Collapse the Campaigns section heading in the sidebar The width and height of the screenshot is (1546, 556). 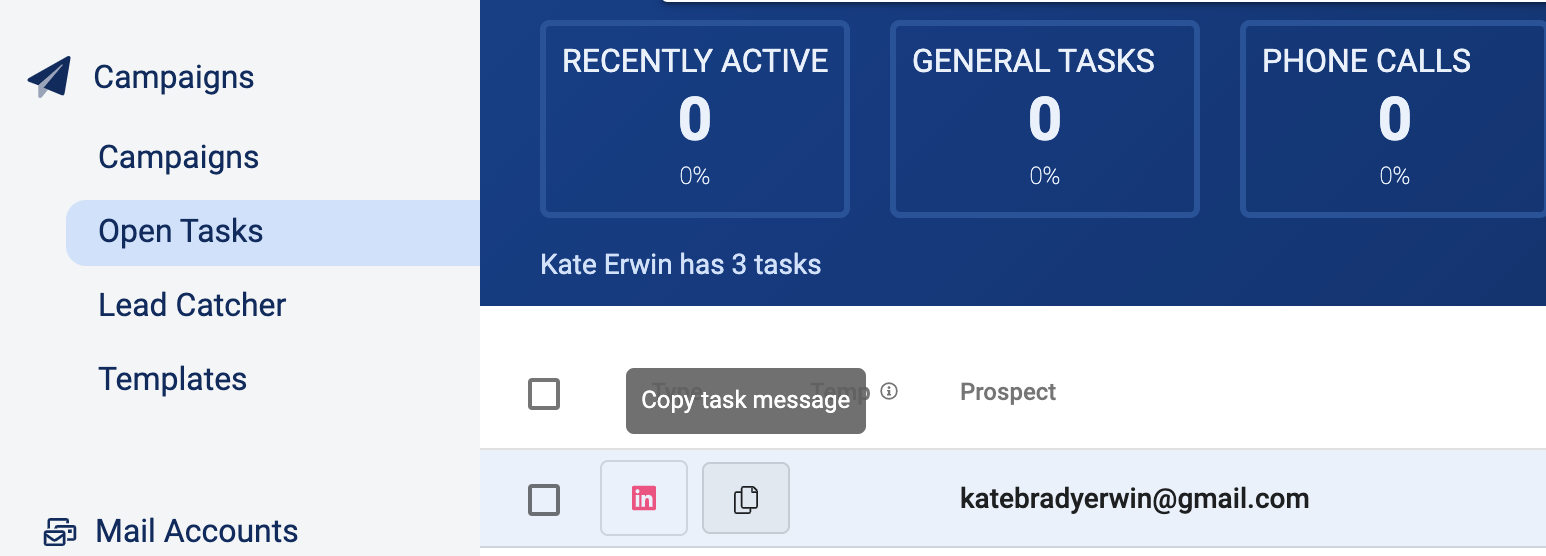tap(174, 77)
